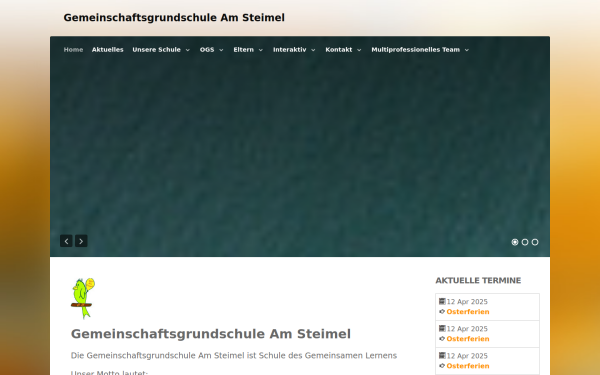
Task: Open the Aktuelles menu item
Action: click(x=108, y=50)
